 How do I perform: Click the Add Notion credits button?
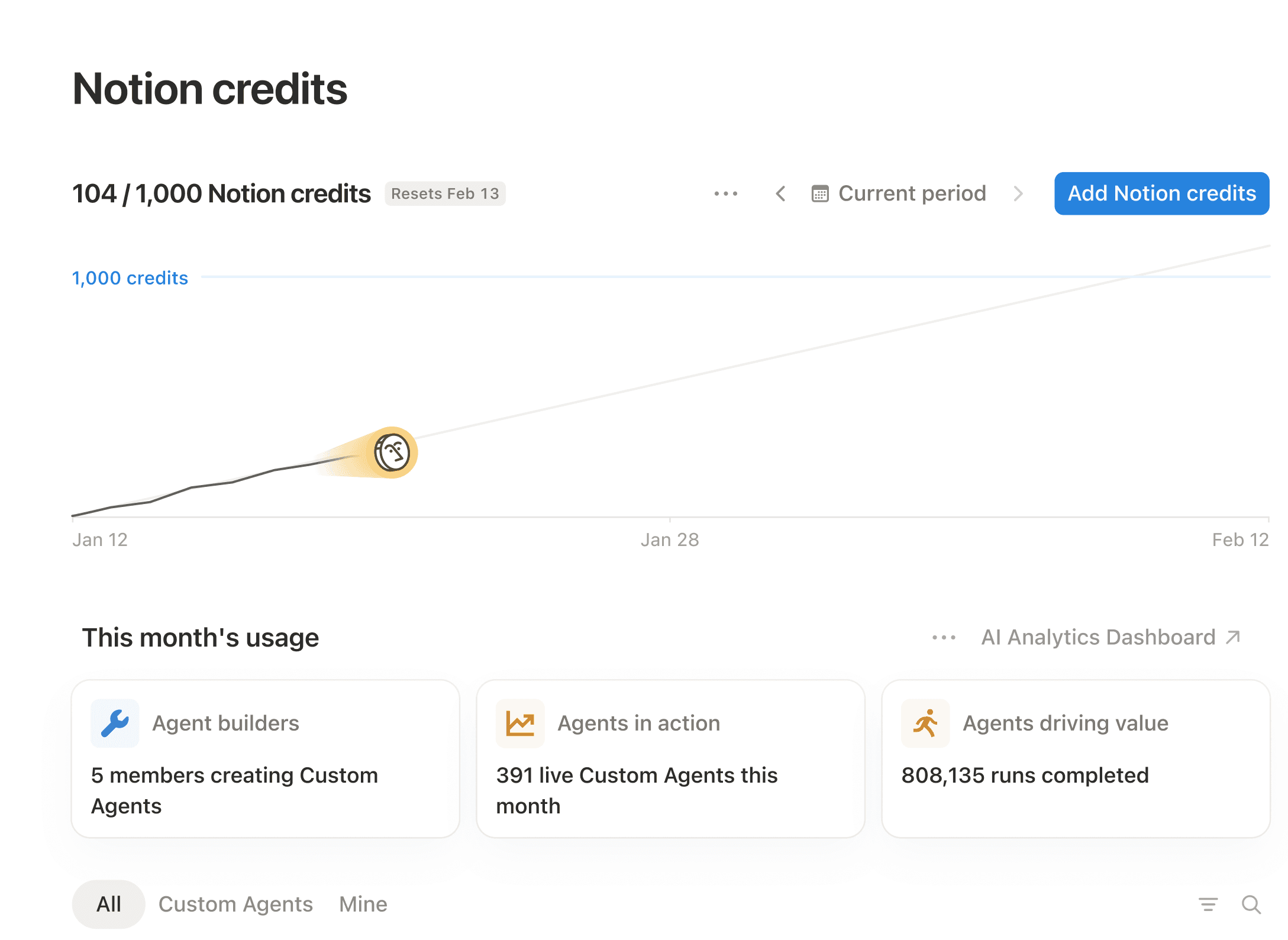coord(1161,193)
